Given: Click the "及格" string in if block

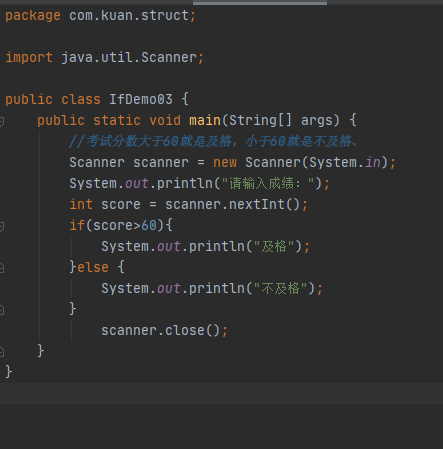Looking at the screenshot, I should point(274,246).
